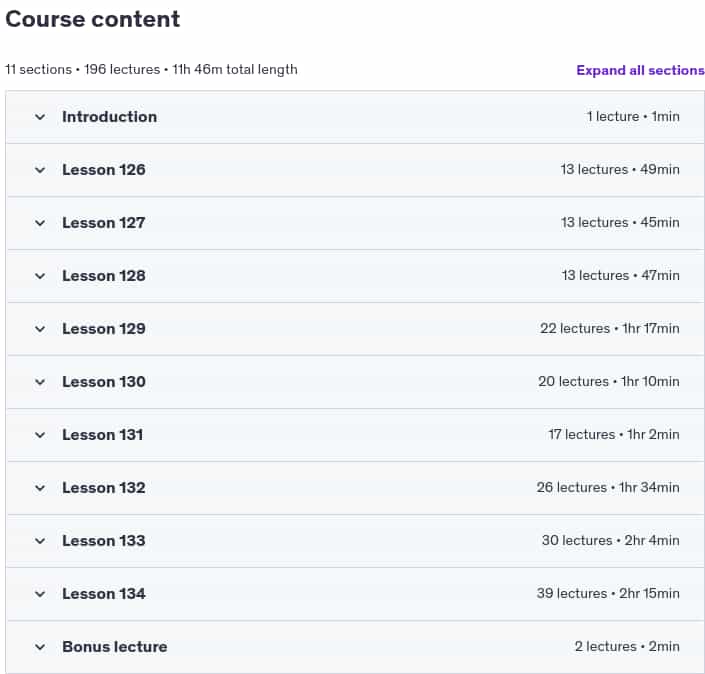Select the Lesson 132 title

(x=103, y=488)
